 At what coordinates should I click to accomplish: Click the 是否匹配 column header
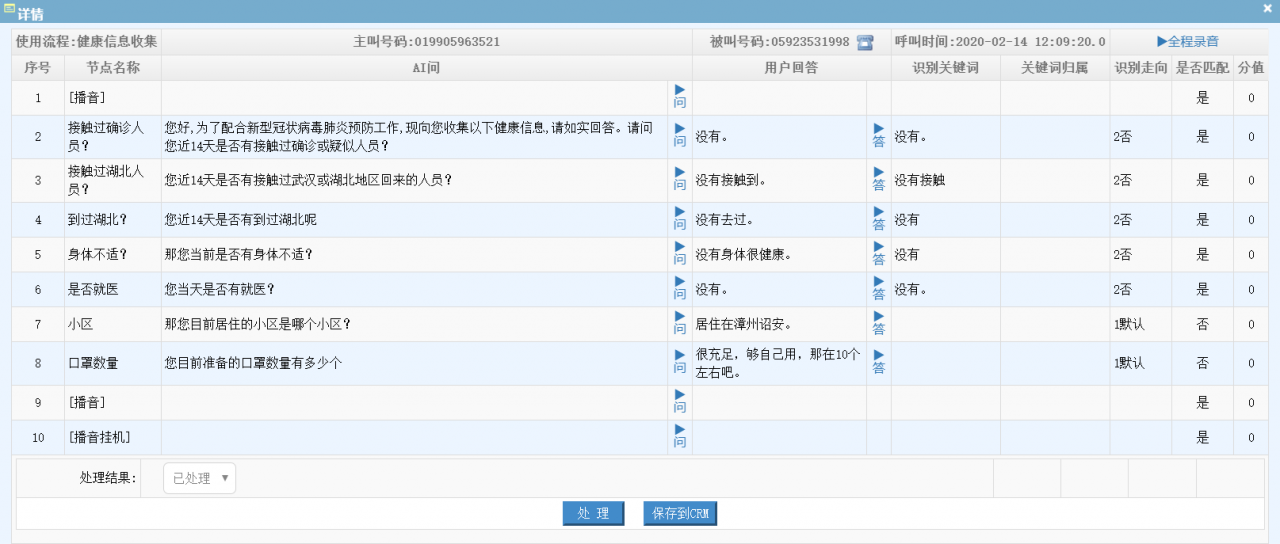(x=1202, y=68)
